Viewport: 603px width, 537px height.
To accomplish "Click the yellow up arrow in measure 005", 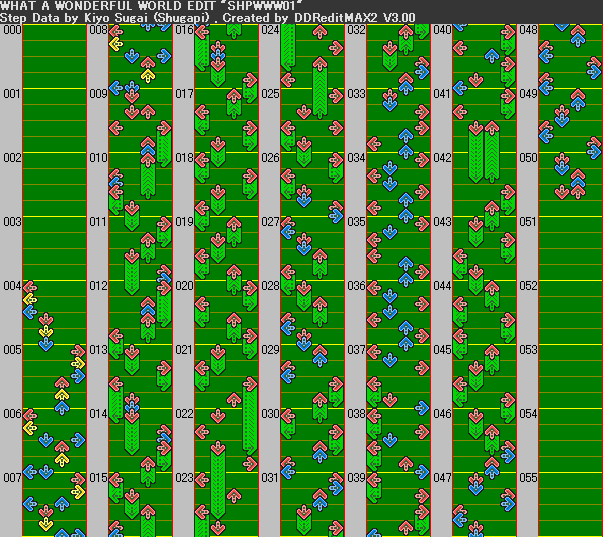I will pos(62,395).
